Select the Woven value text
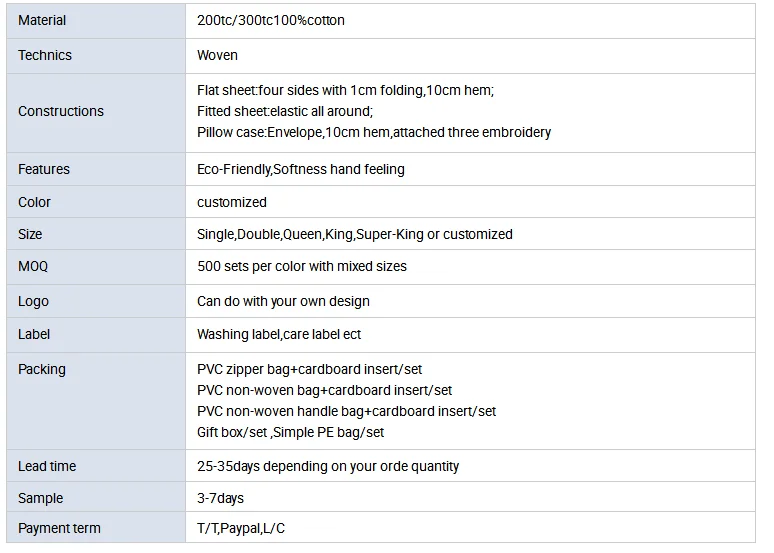Screen dimensions: 774x553 (217, 56)
